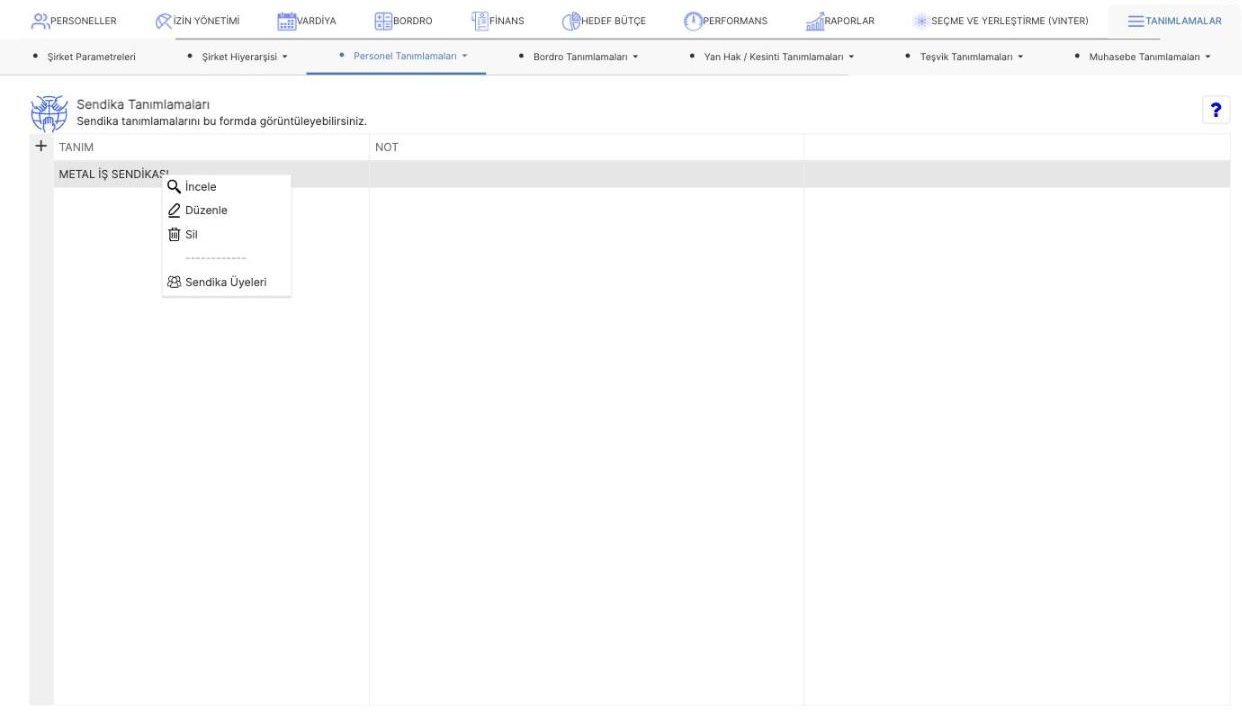Expand the Muhasebe Tanımlamaları dropdown
This screenshot has width=1242, height=715.
(1208, 56)
